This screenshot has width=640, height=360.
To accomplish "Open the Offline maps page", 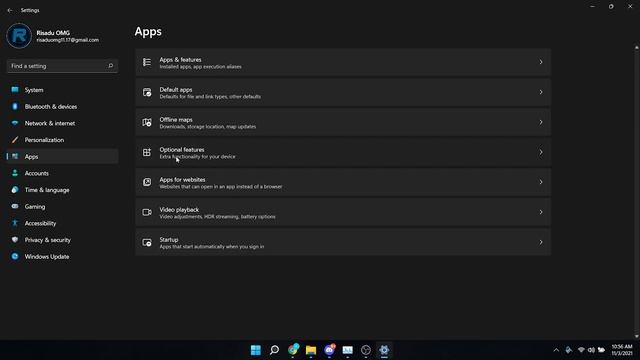I will 343,122.
